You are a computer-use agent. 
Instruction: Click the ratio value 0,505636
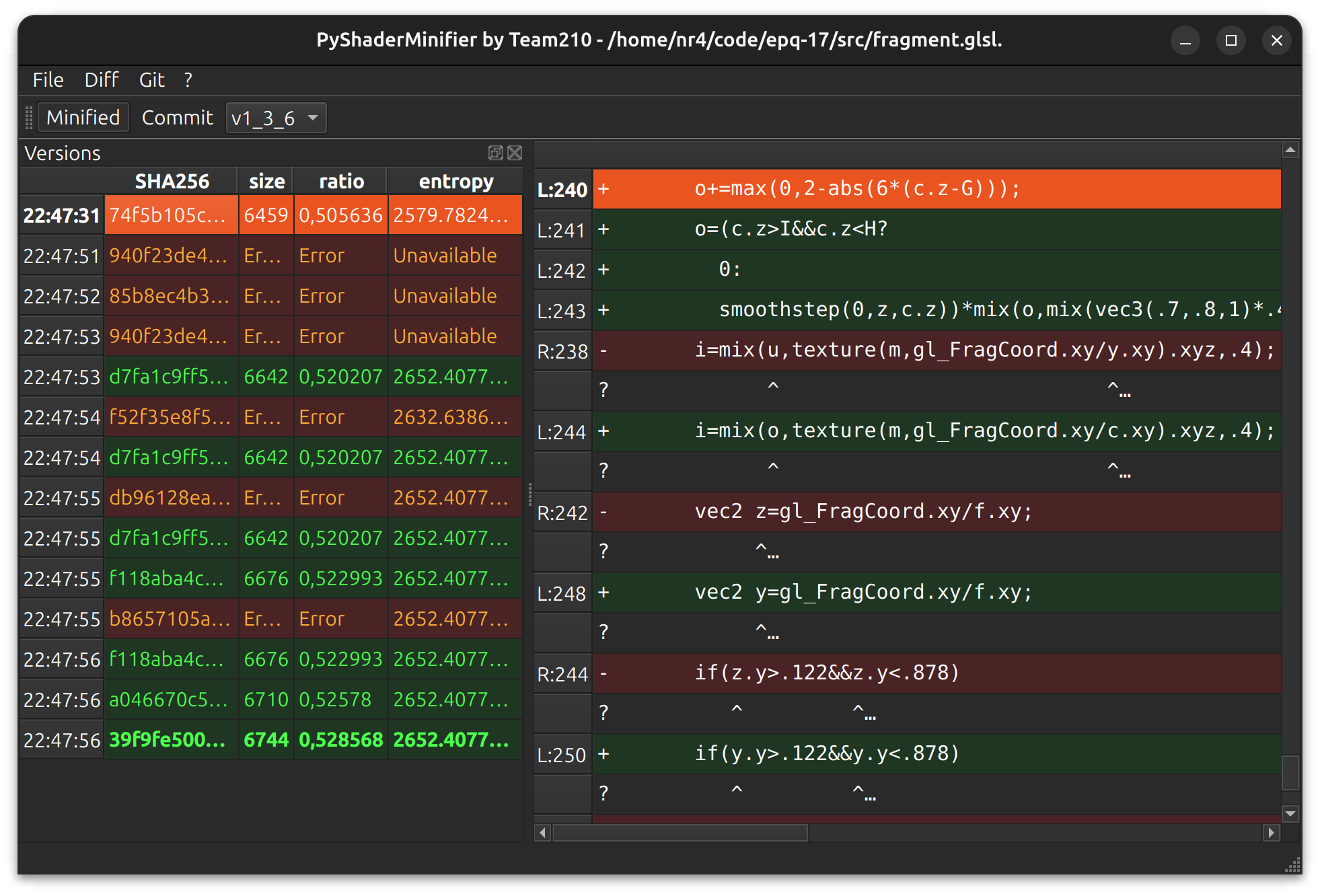pyautogui.click(x=341, y=215)
